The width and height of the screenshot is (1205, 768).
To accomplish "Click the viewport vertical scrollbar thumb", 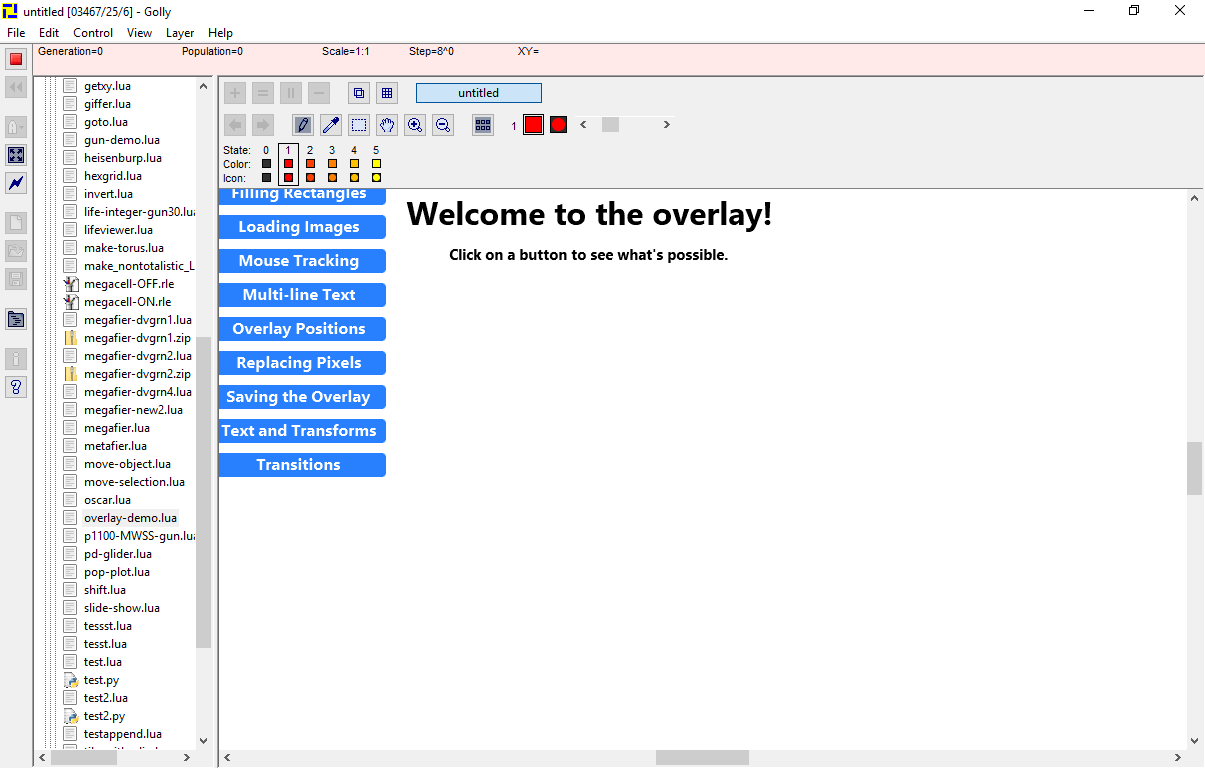I will [x=1195, y=468].
